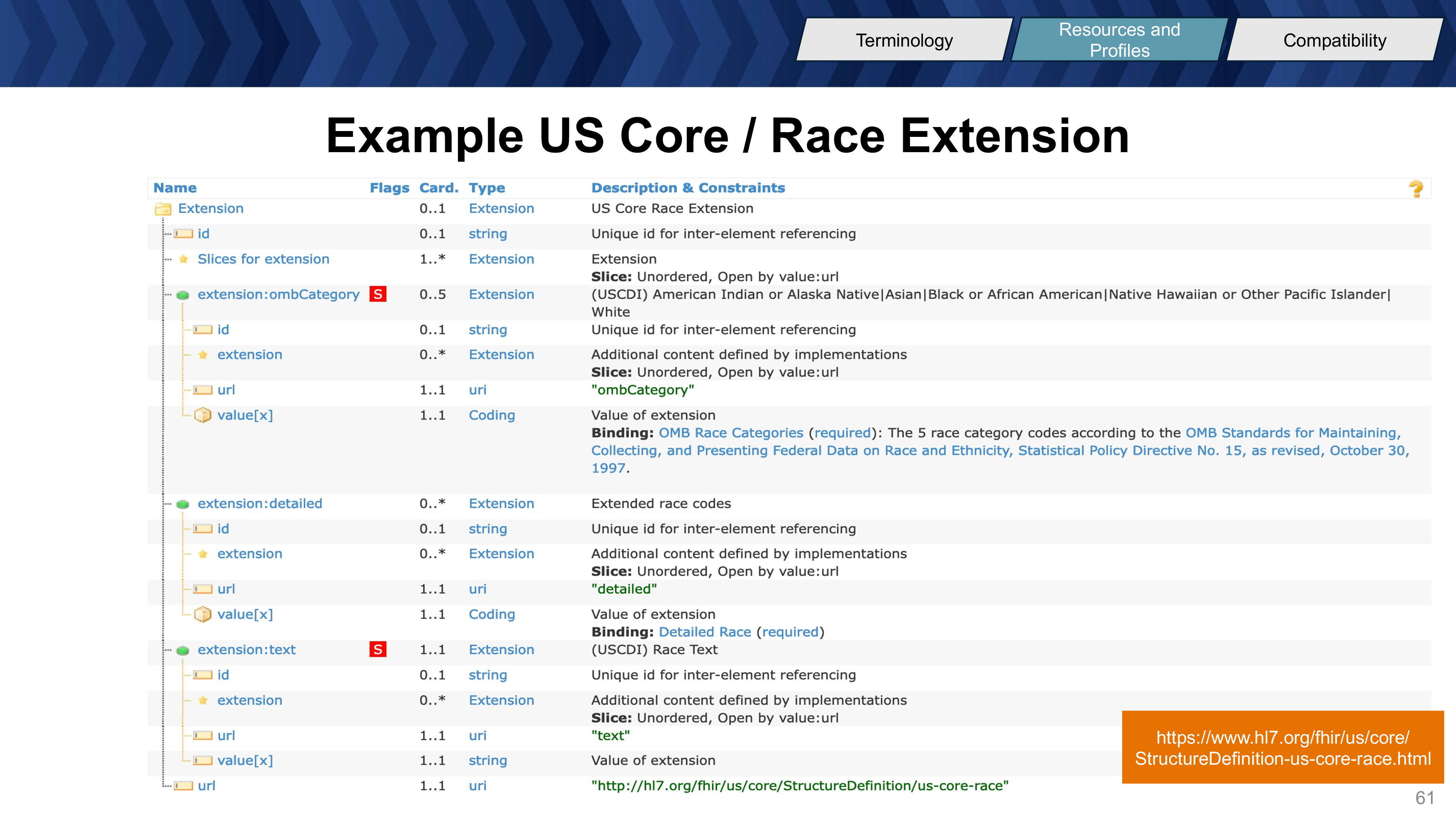Open Slices for extension link

[x=264, y=259]
